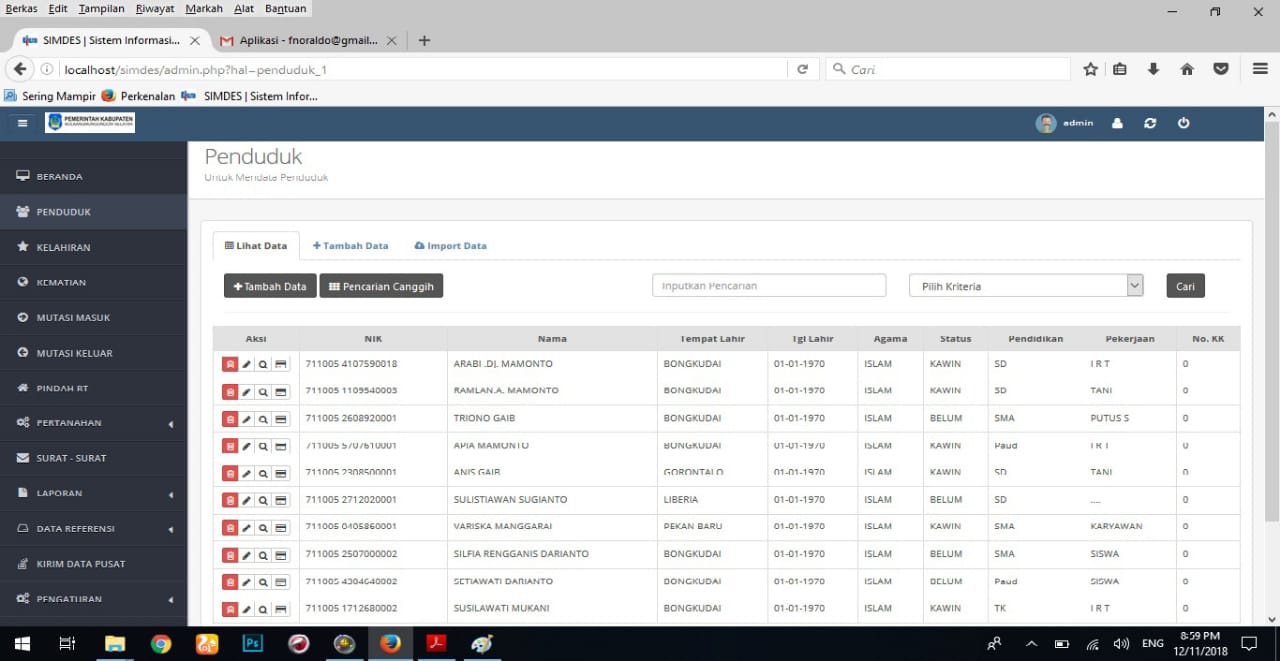Click the red delete icon in ANIS GAIB's row
1280x661 pixels.
tap(230, 474)
